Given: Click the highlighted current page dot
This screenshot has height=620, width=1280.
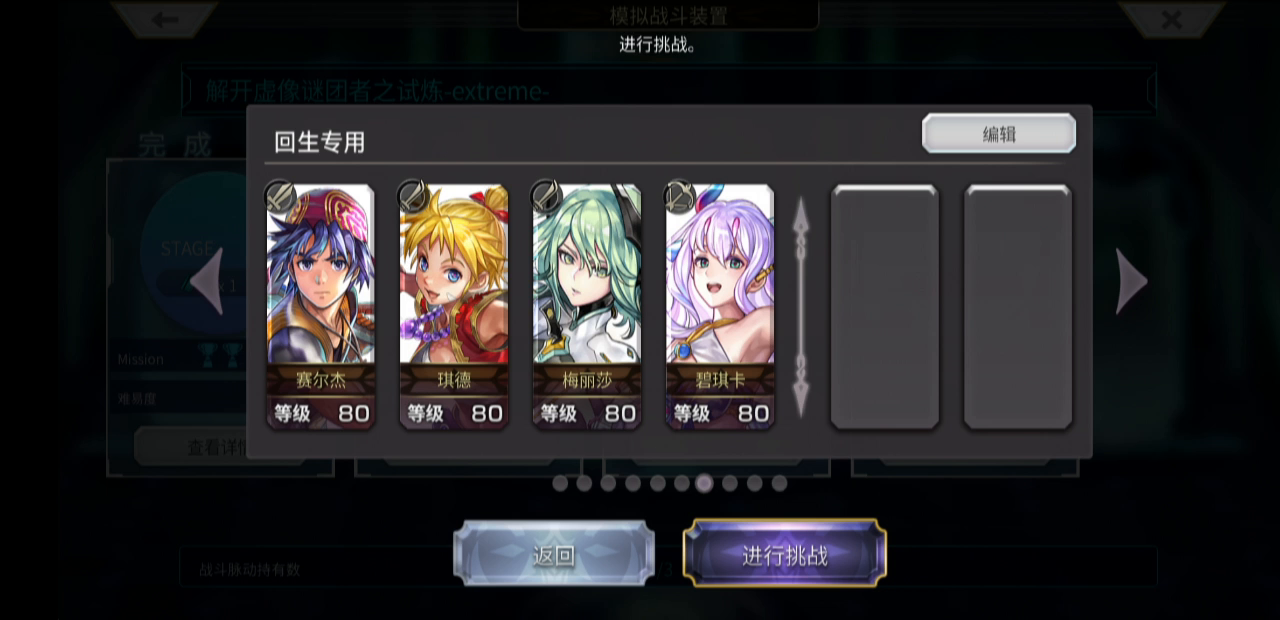Looking at the screenshot, I should (x=705, y=483).
